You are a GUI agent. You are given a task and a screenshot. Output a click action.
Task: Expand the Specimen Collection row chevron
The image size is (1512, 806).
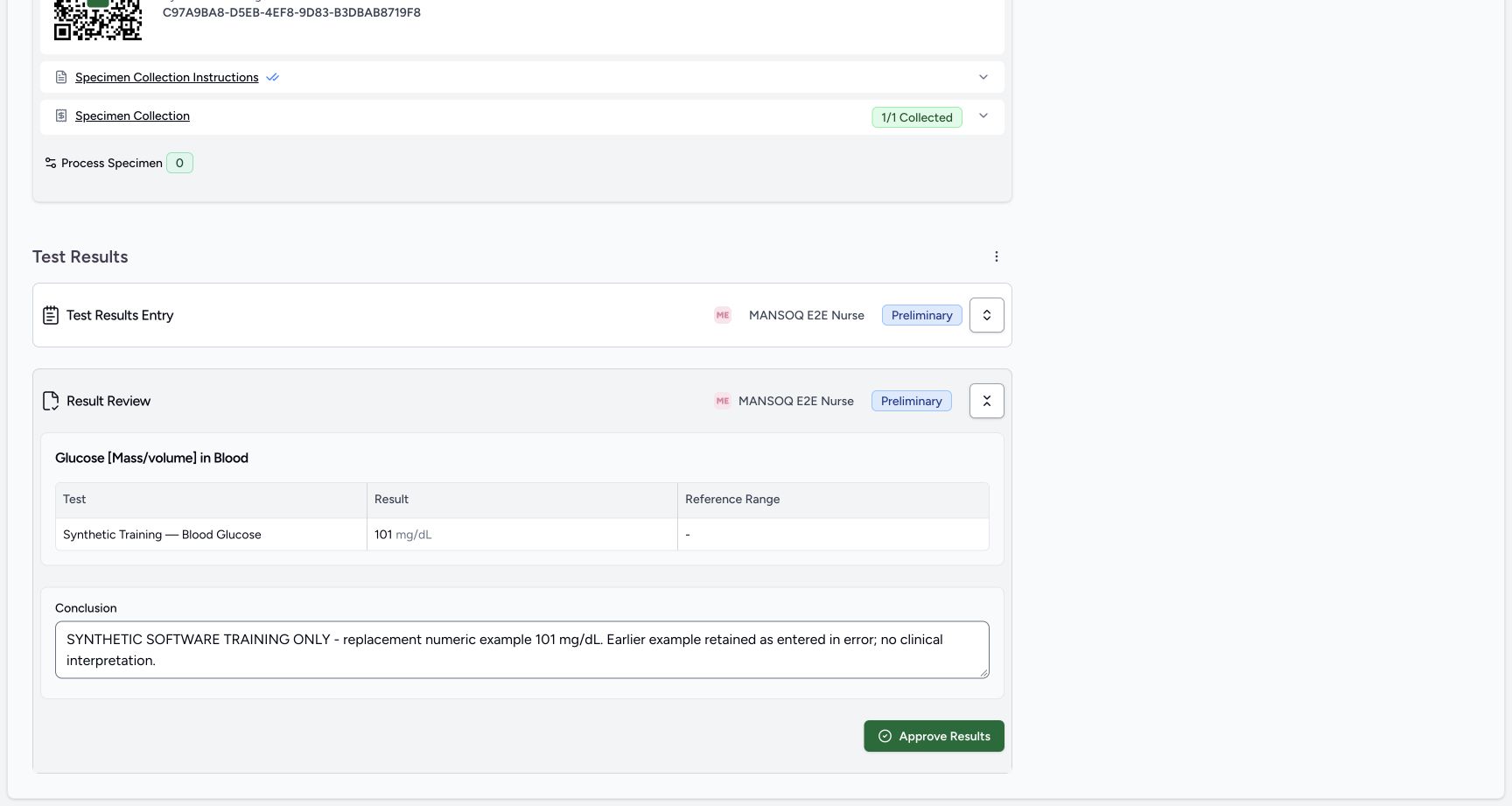click(983, 116)
